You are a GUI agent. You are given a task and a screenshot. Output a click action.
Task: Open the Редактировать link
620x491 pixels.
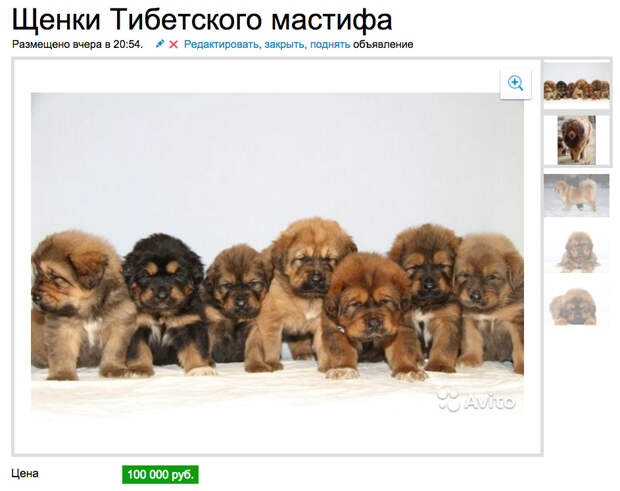222,44
